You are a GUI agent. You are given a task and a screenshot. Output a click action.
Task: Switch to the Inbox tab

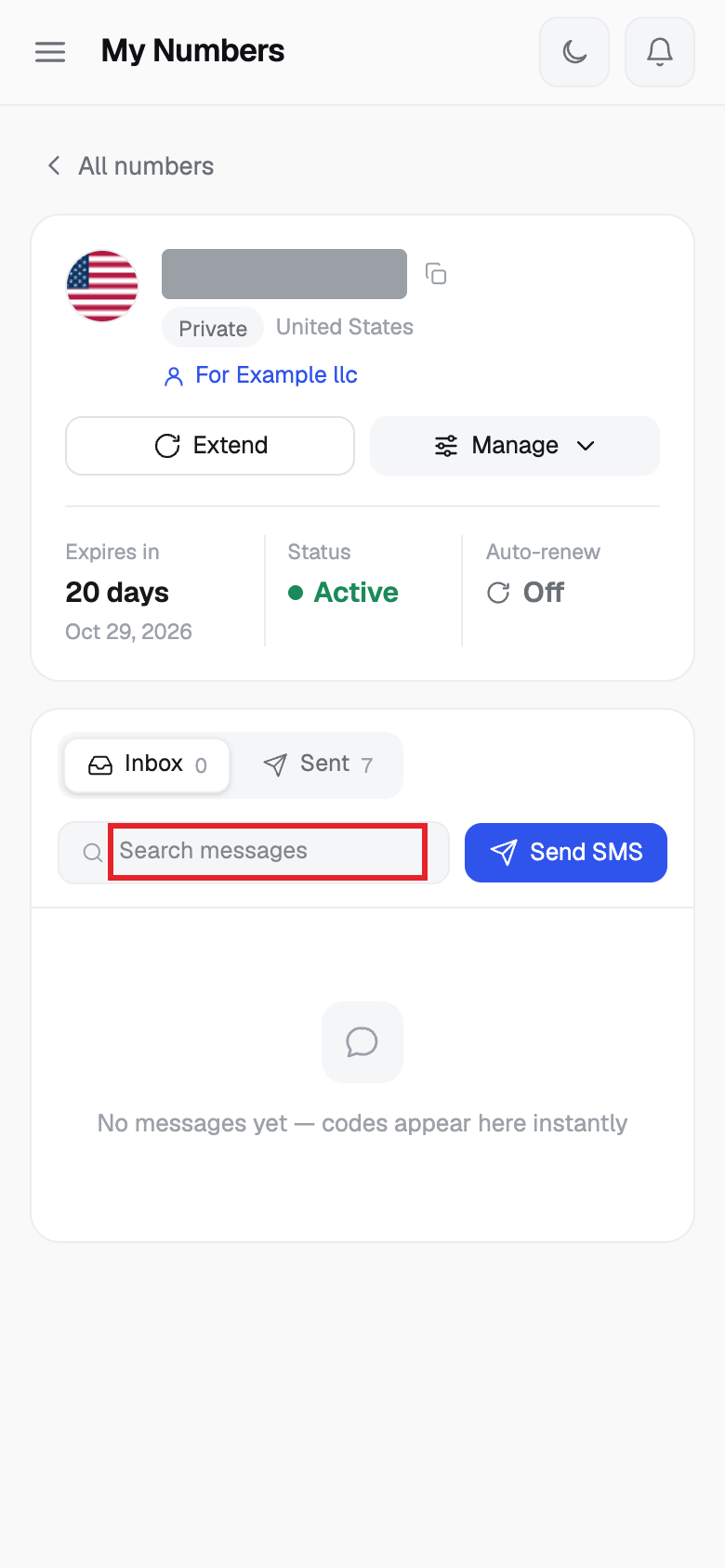tap(147, 765)
